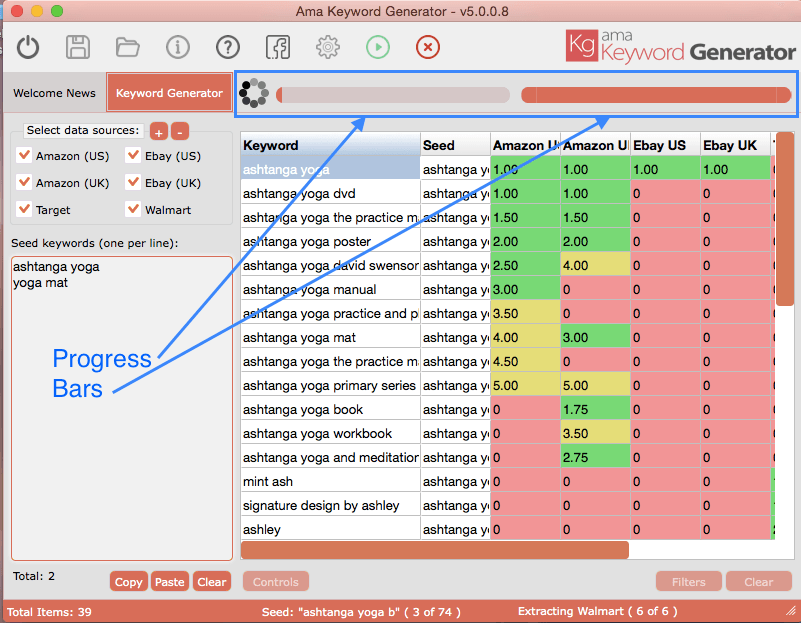Clear the seed keywords list
801x623 pixels.
click(x=211, y=582)
